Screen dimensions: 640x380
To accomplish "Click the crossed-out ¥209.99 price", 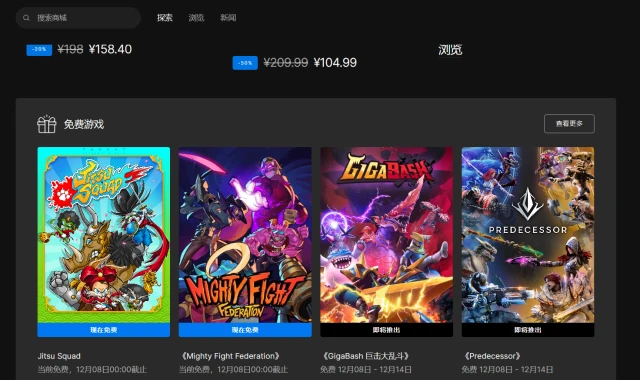I will tap(286, 63).
